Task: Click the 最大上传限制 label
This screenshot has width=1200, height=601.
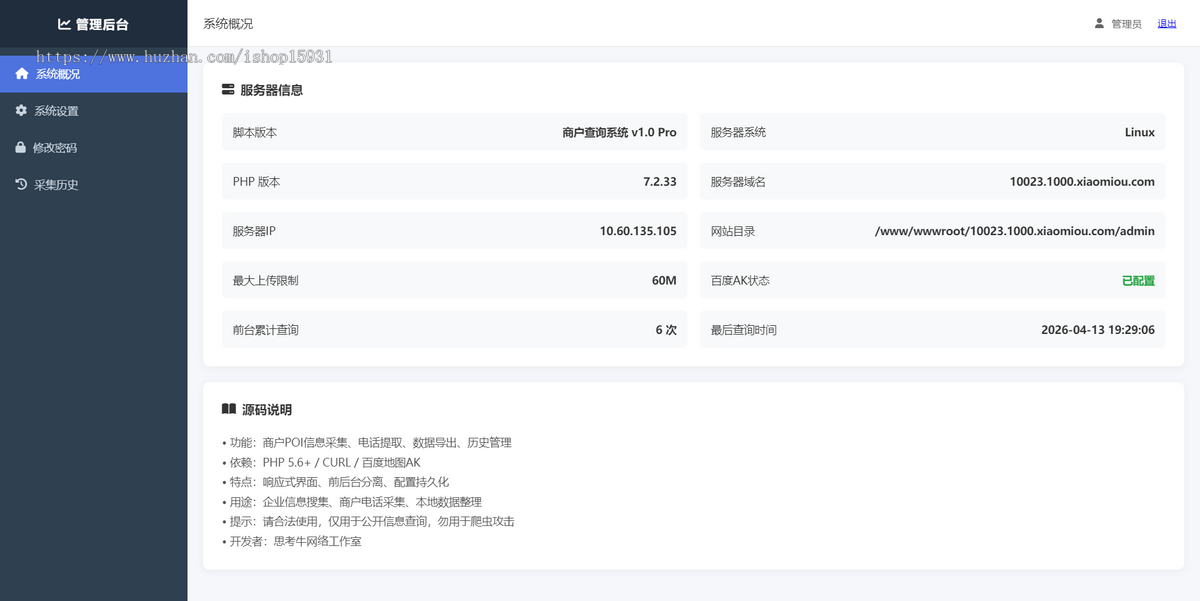Action: click(x=265, y=281)
